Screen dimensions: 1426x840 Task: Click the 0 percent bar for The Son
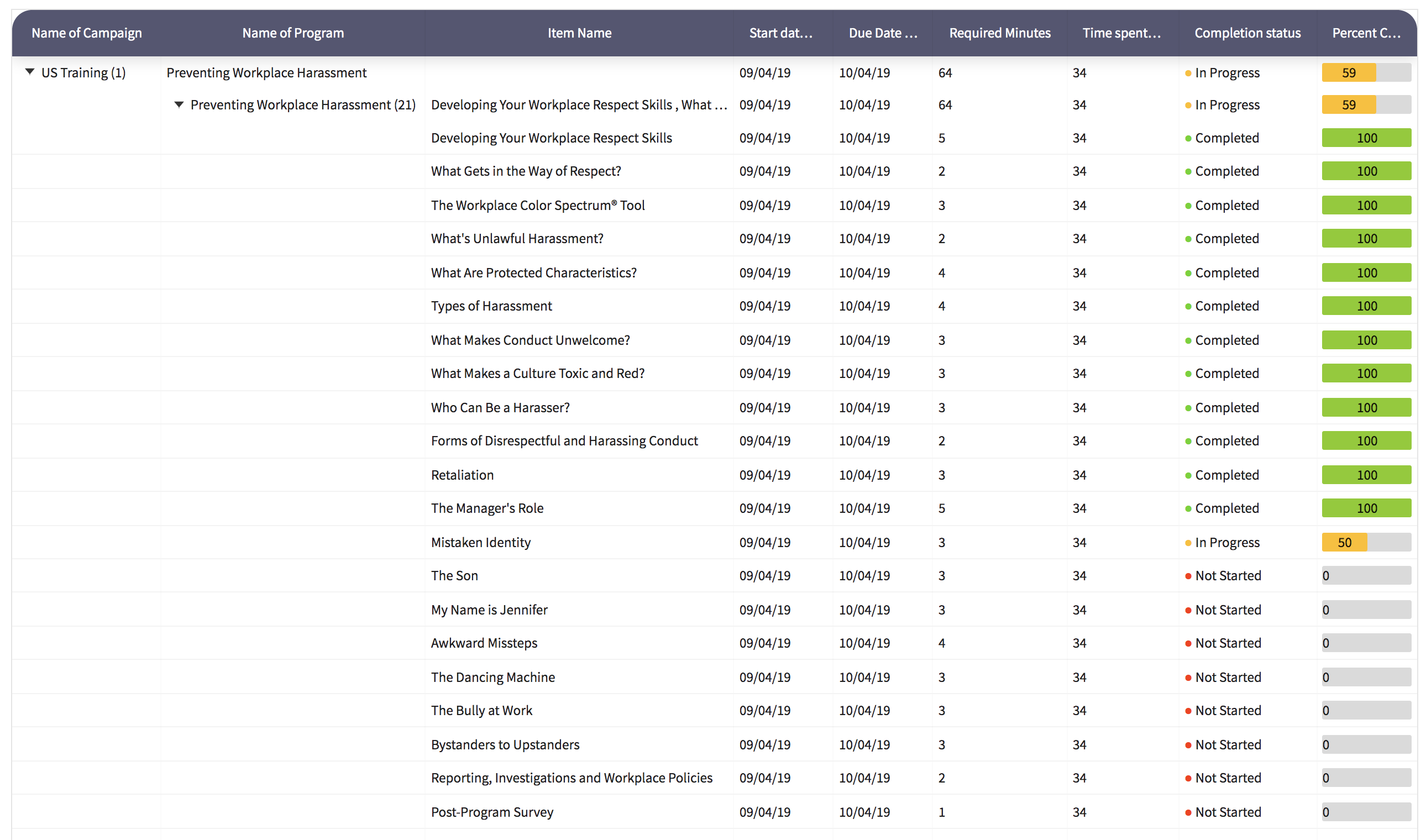[1366, 576]
